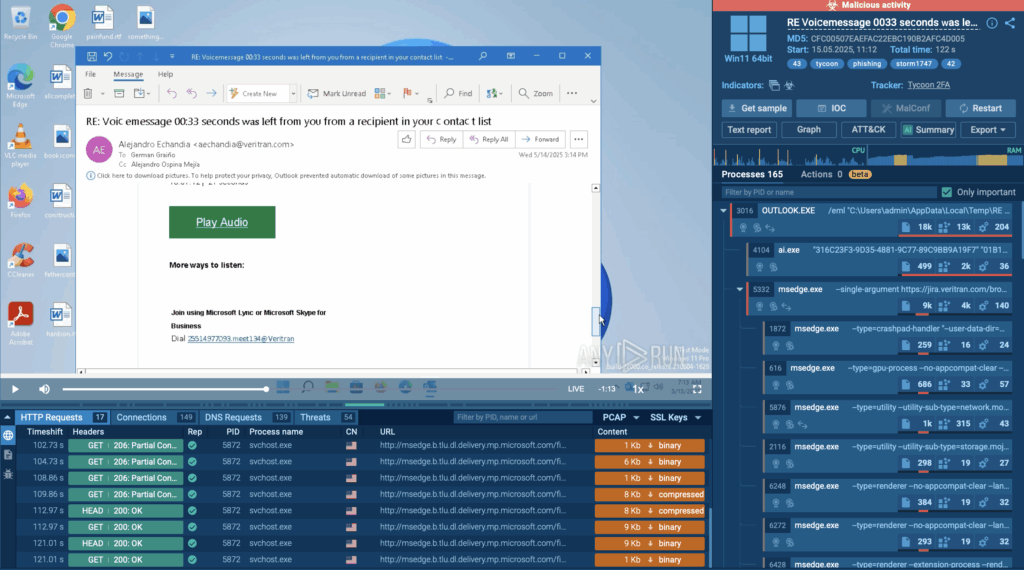Change playback speed 1x control
The image size is (1024, 570).
638,389
